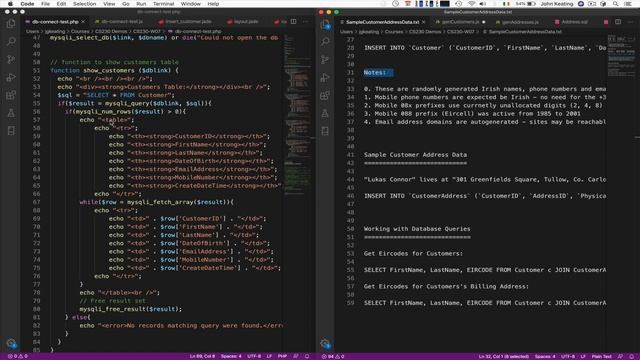Open bottom activity bar icon below flask, right window
640x360 pixels.
coord(325,131)
